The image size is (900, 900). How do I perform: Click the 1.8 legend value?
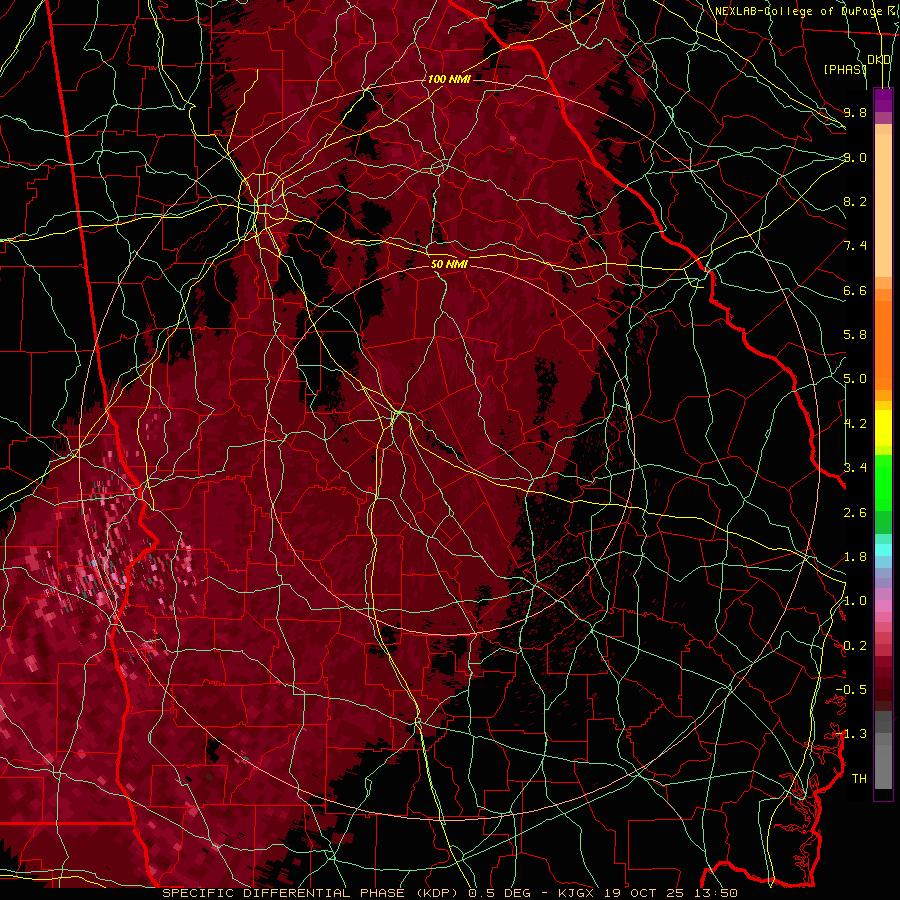(x=855, y=557)
